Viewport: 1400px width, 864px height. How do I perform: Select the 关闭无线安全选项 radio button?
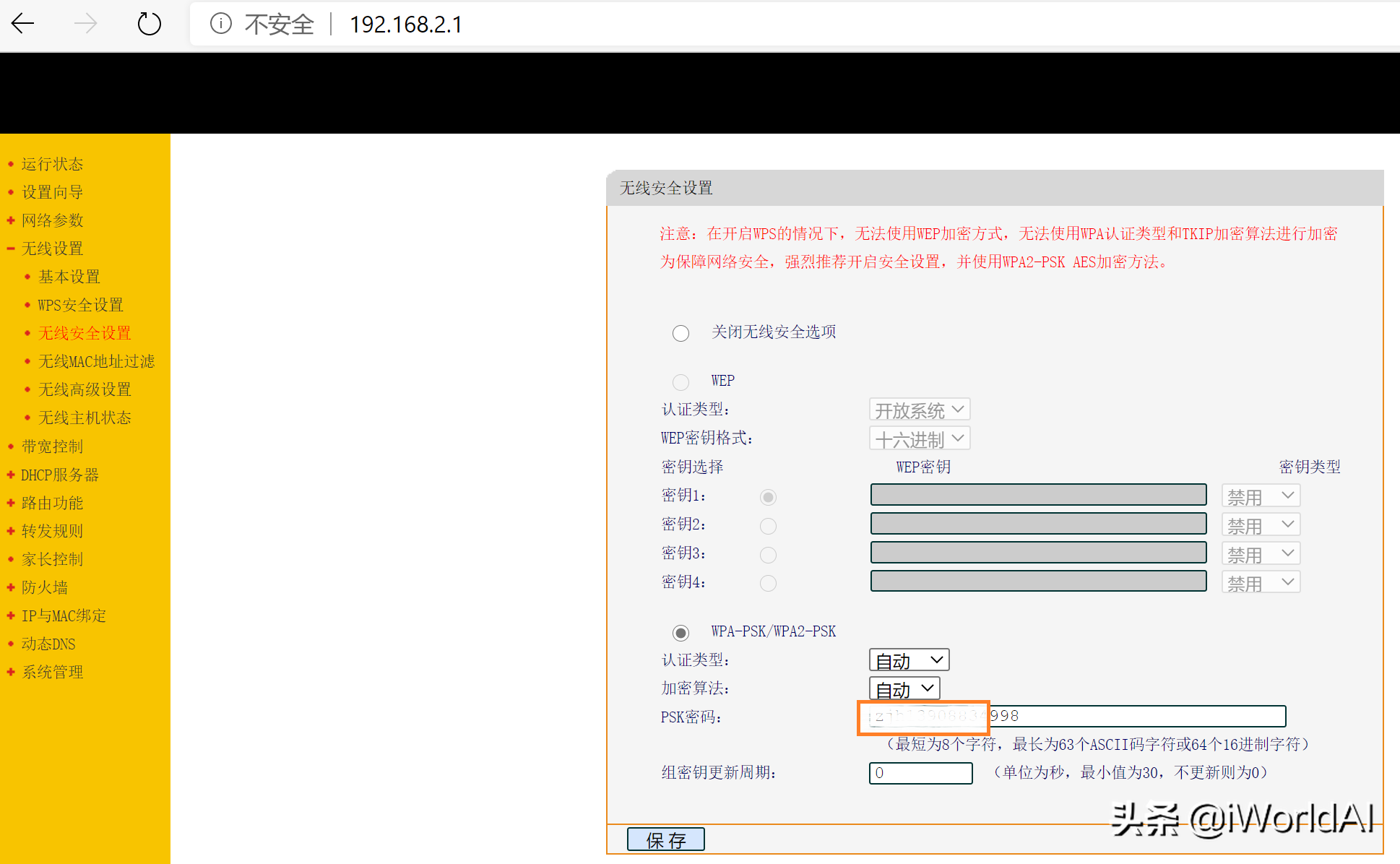point(680,333)
